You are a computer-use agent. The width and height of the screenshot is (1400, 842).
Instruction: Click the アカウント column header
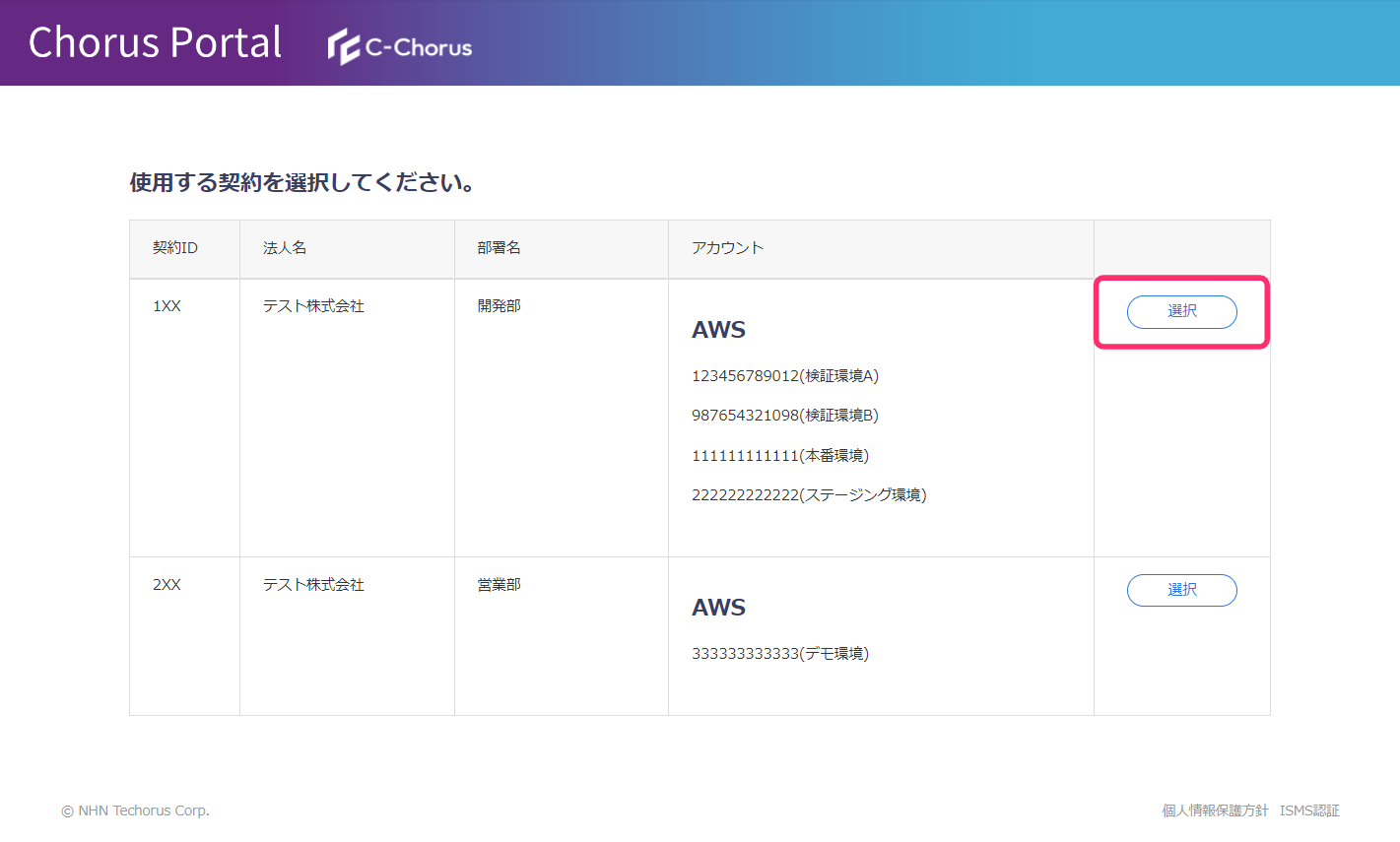point(727,248)
